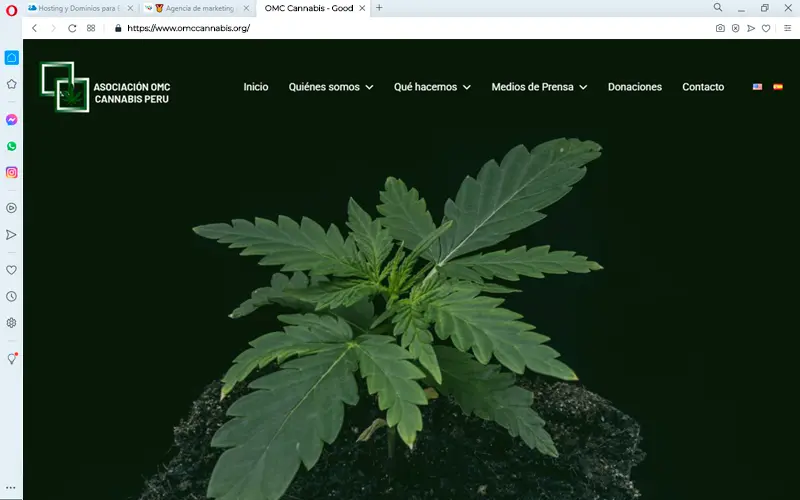
Task: Open Messenger in the Opera sidebar
Action: (x=11, y=119)
